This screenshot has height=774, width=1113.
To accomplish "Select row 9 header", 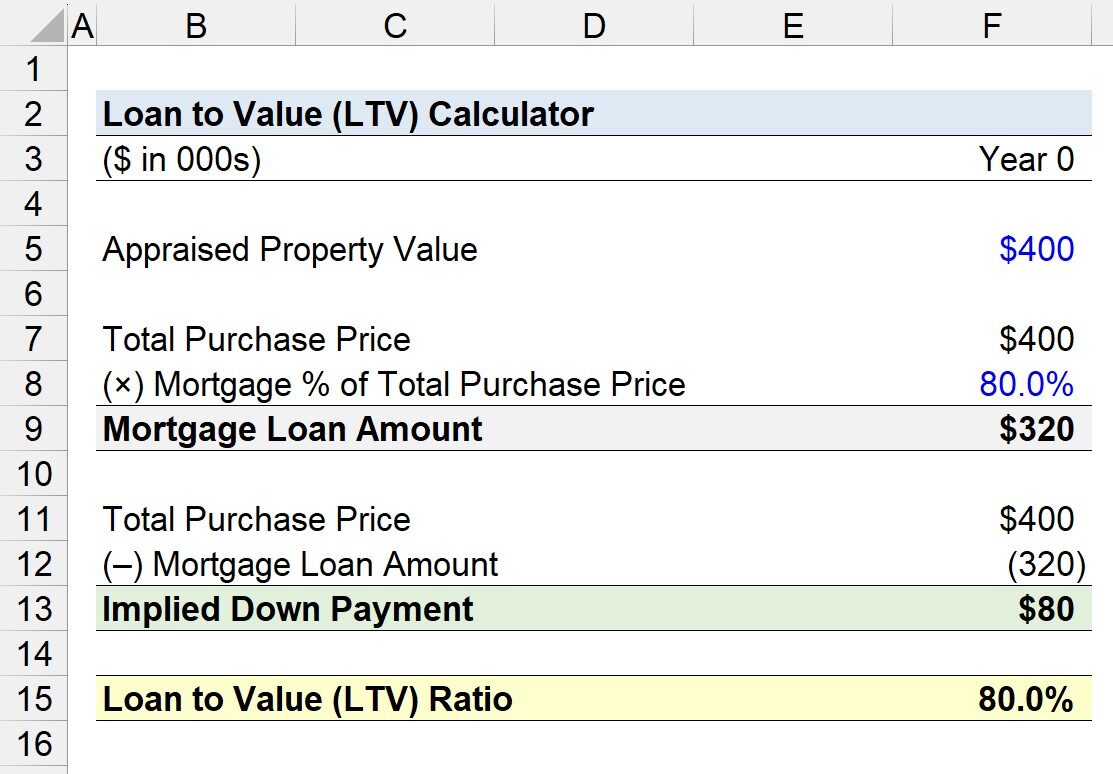I will click(x=33, y=428).
